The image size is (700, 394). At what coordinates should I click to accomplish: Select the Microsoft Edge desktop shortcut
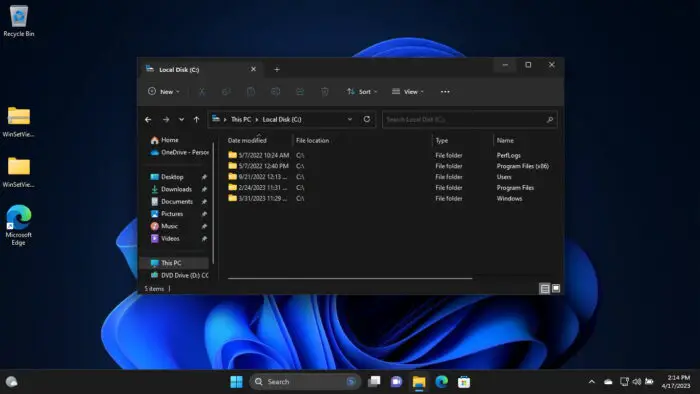click(x=19, y=225)
